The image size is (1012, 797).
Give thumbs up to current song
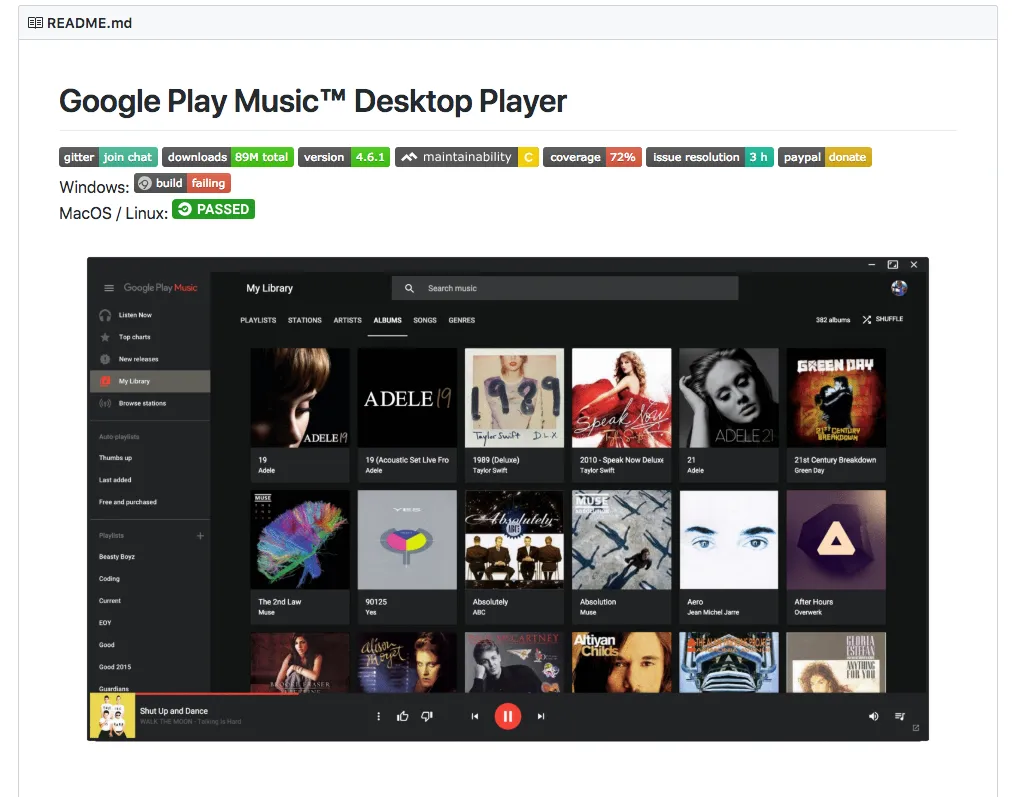point(403,716)
